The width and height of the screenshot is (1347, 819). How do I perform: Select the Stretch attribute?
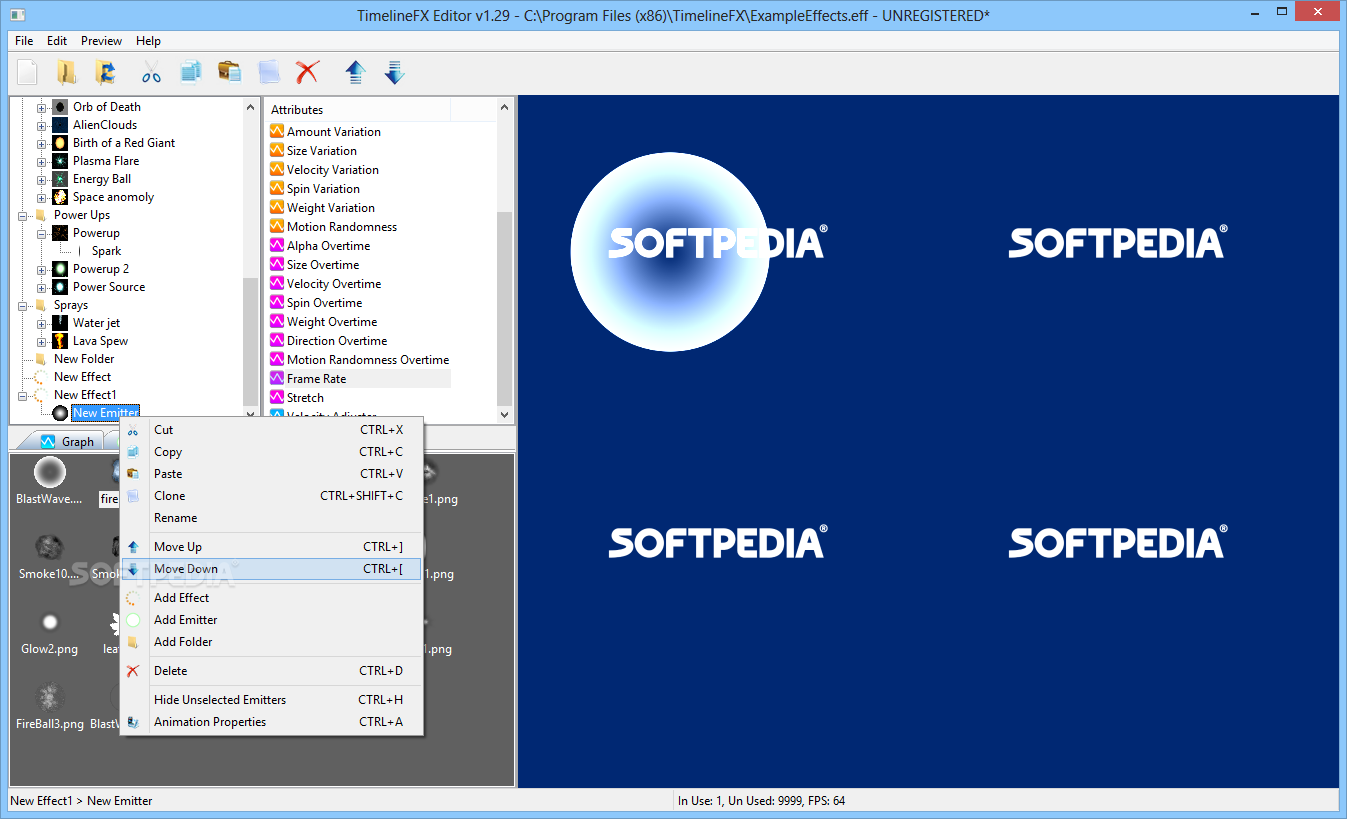[x=305, y=397]
